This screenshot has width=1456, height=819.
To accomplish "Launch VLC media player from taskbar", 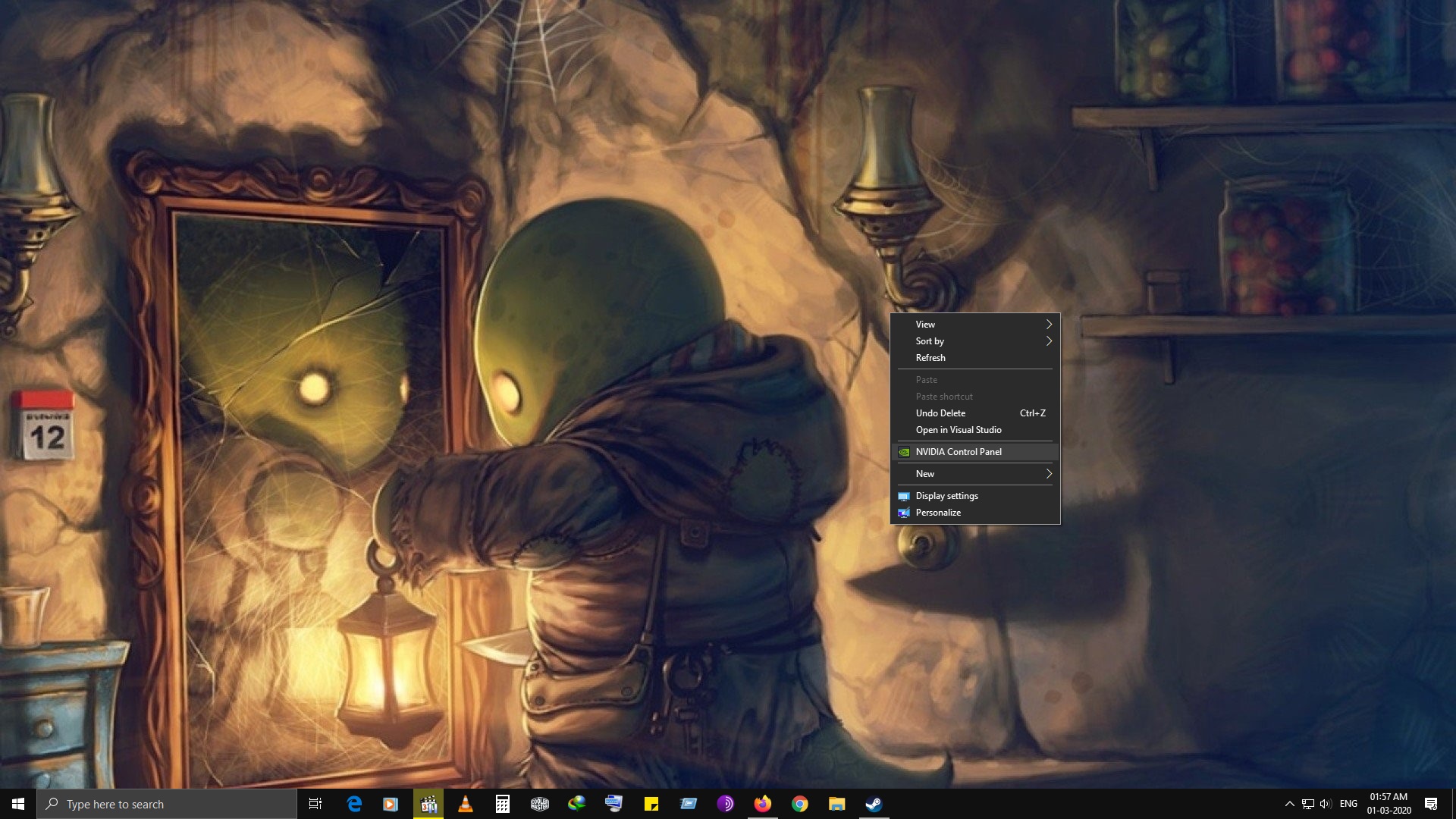I will pos(466,804).
